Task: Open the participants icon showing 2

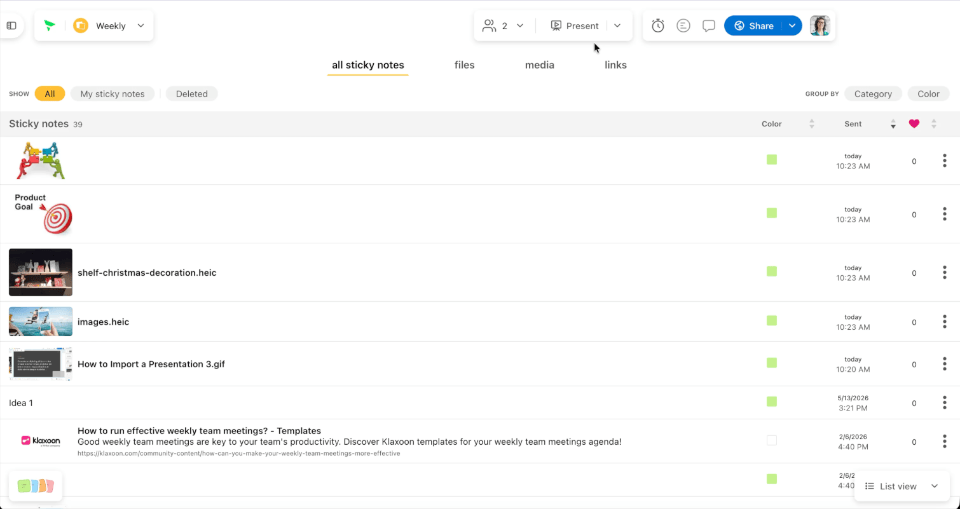Action: pyautogui.click(x=489, y=26)
